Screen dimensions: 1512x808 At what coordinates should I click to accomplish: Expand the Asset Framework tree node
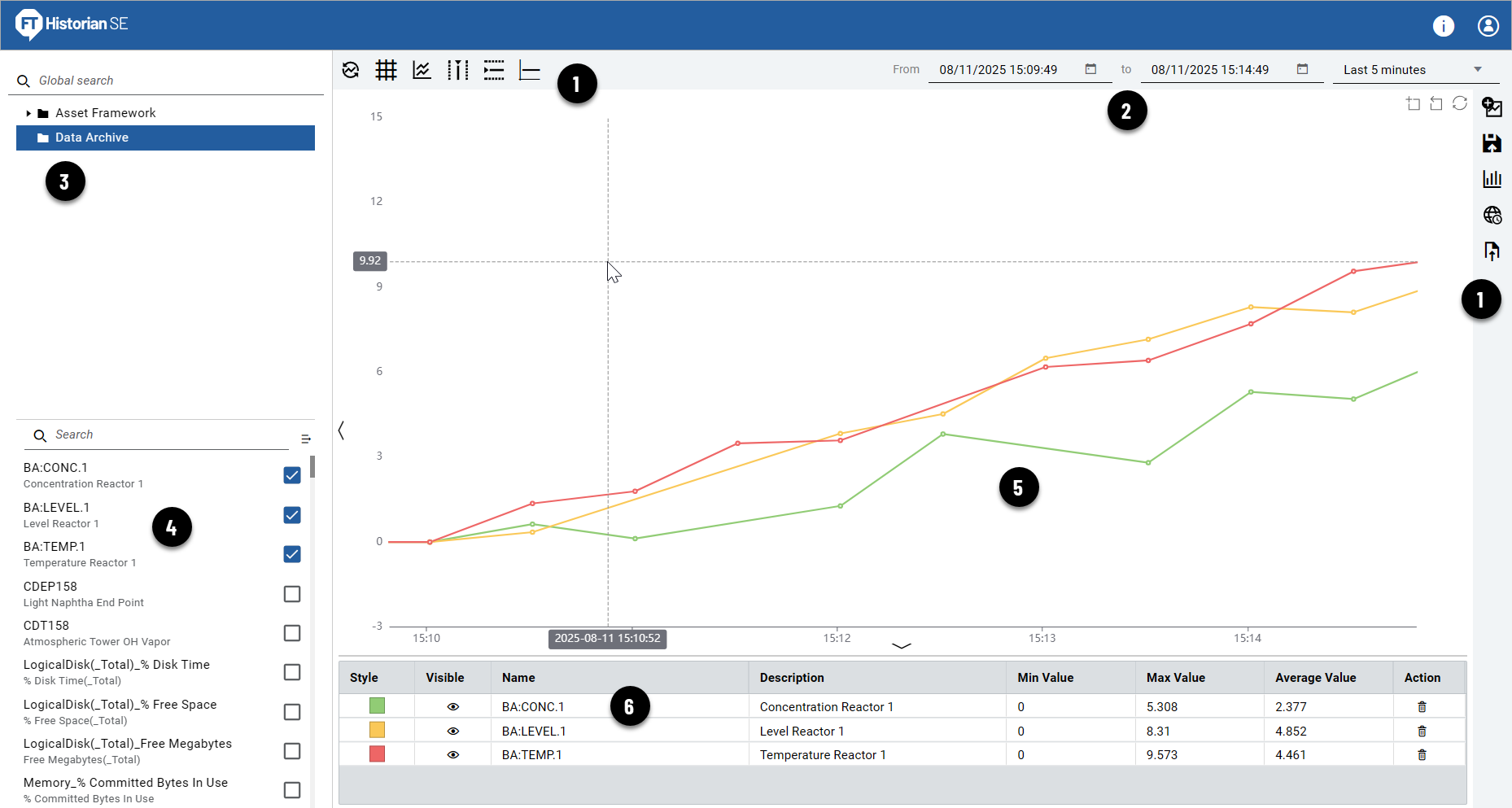point(29,112)
